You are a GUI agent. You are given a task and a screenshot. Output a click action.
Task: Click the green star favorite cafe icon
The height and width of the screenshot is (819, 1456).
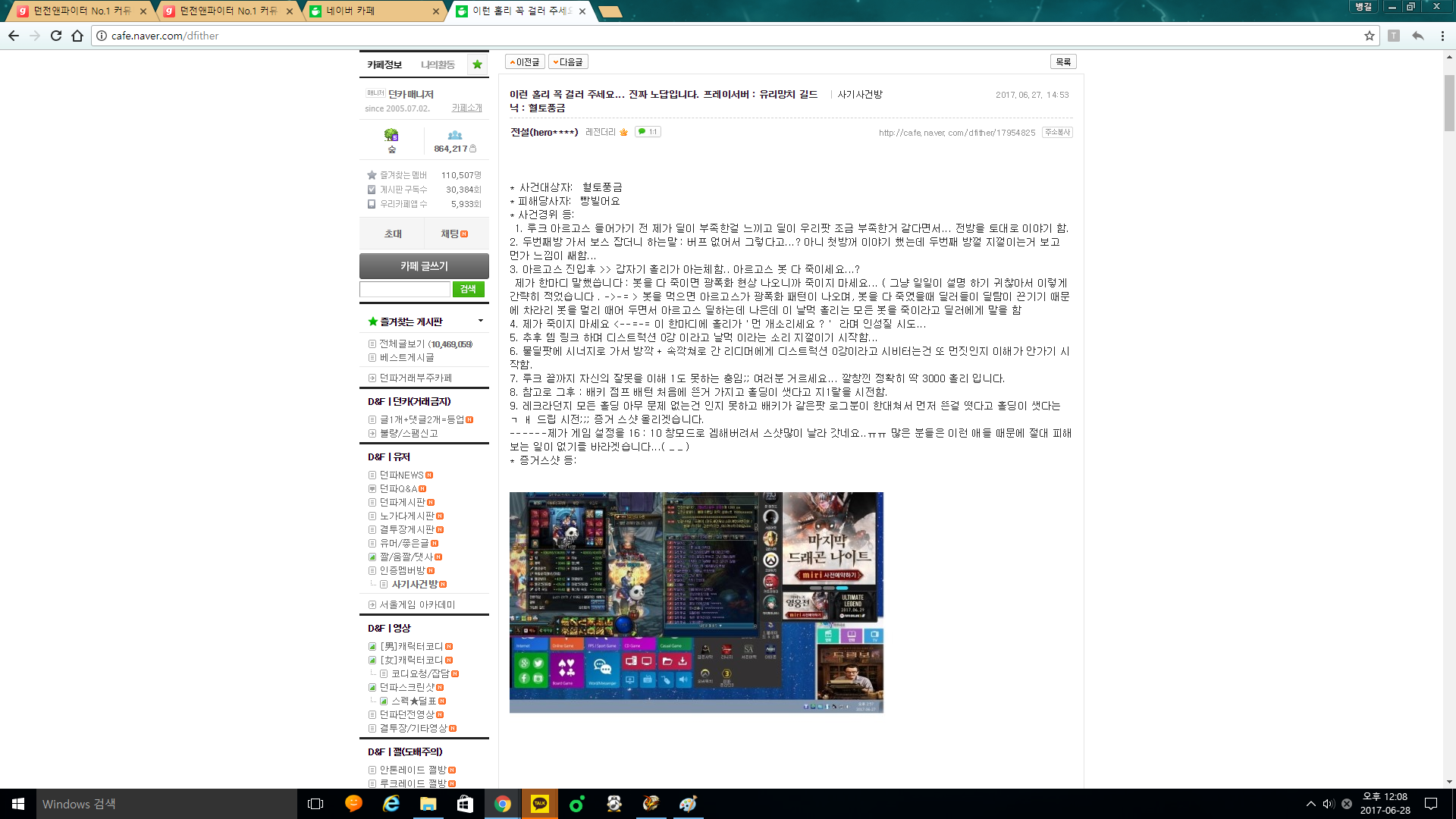(x=477, y=64)
